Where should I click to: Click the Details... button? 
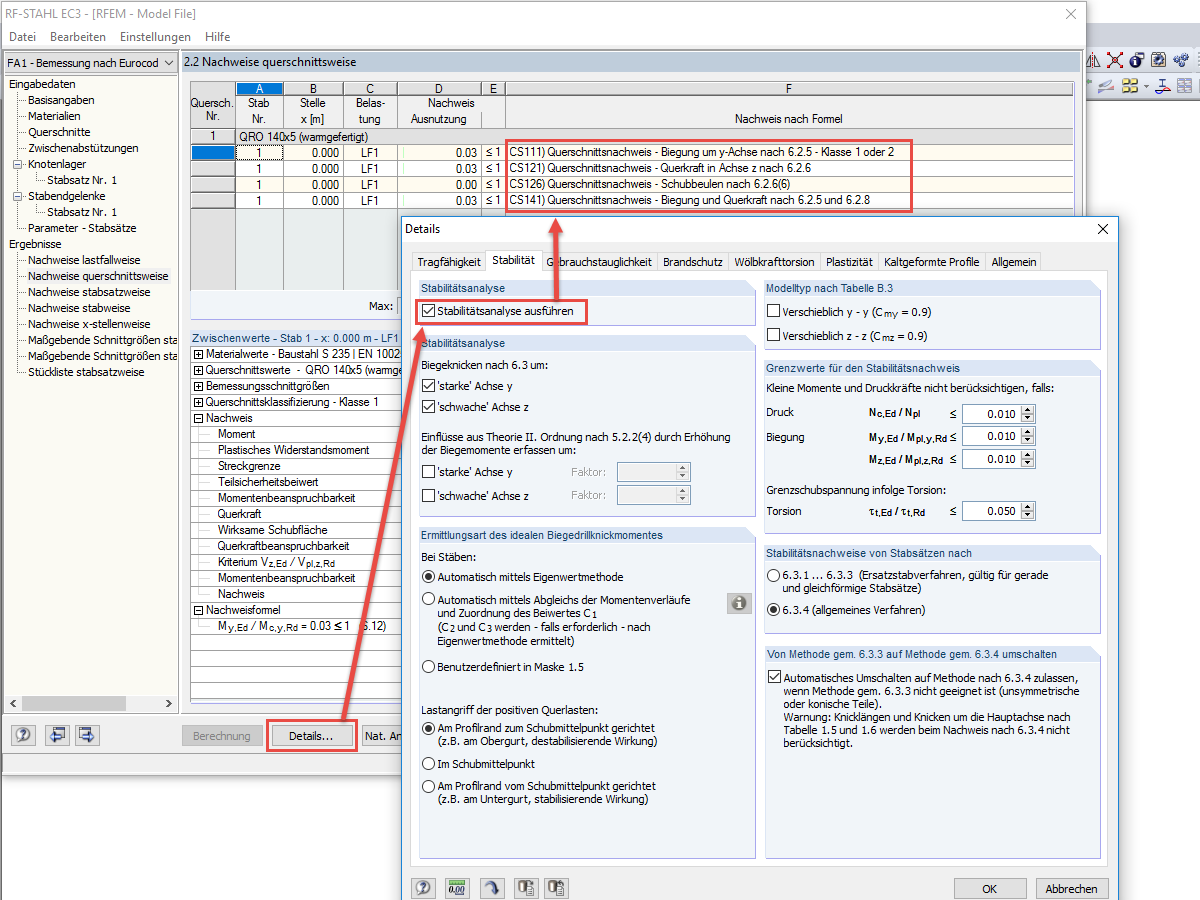tap(311, 736)
